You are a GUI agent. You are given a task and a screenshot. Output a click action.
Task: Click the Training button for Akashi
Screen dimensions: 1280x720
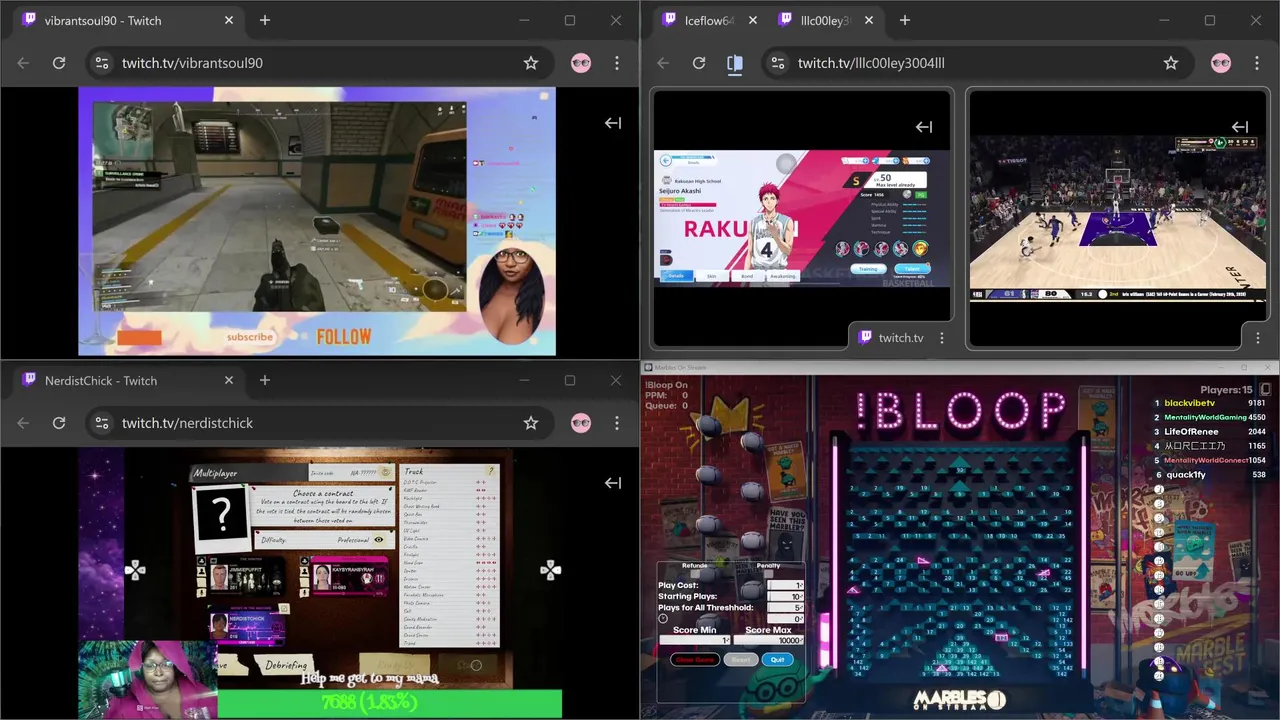(868, 268)
